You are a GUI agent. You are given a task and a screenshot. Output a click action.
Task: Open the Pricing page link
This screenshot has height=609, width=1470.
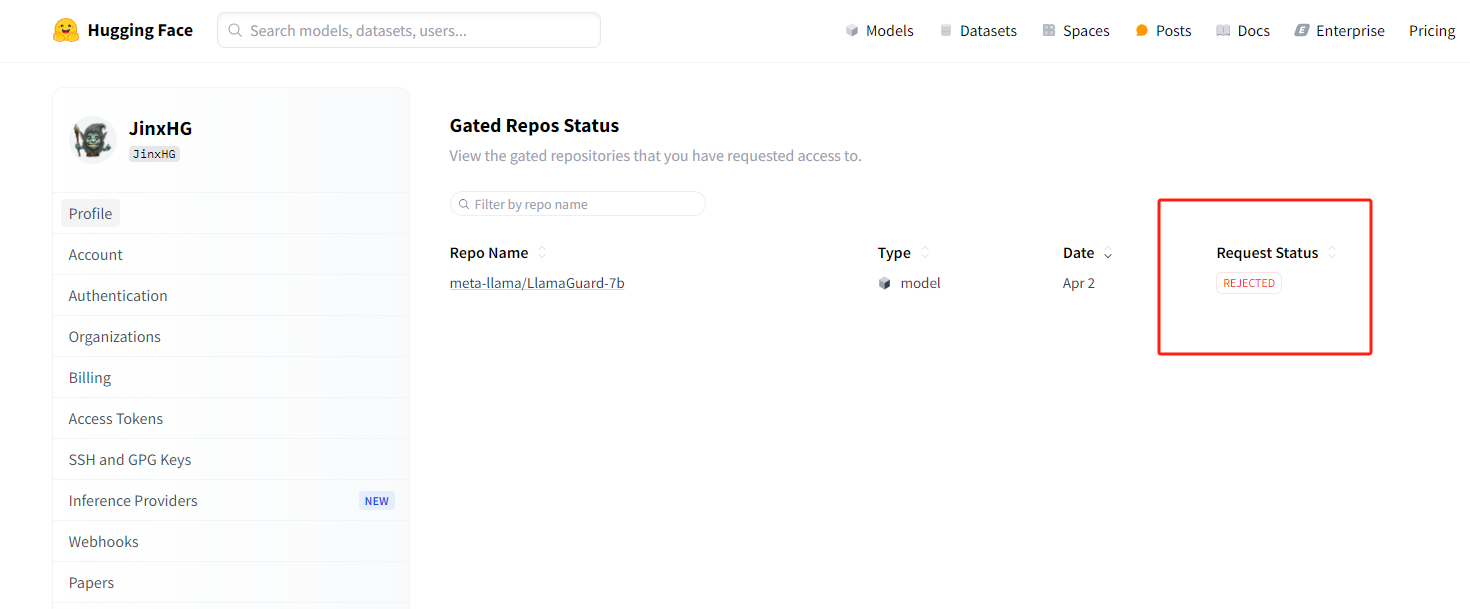point(1432,31)
